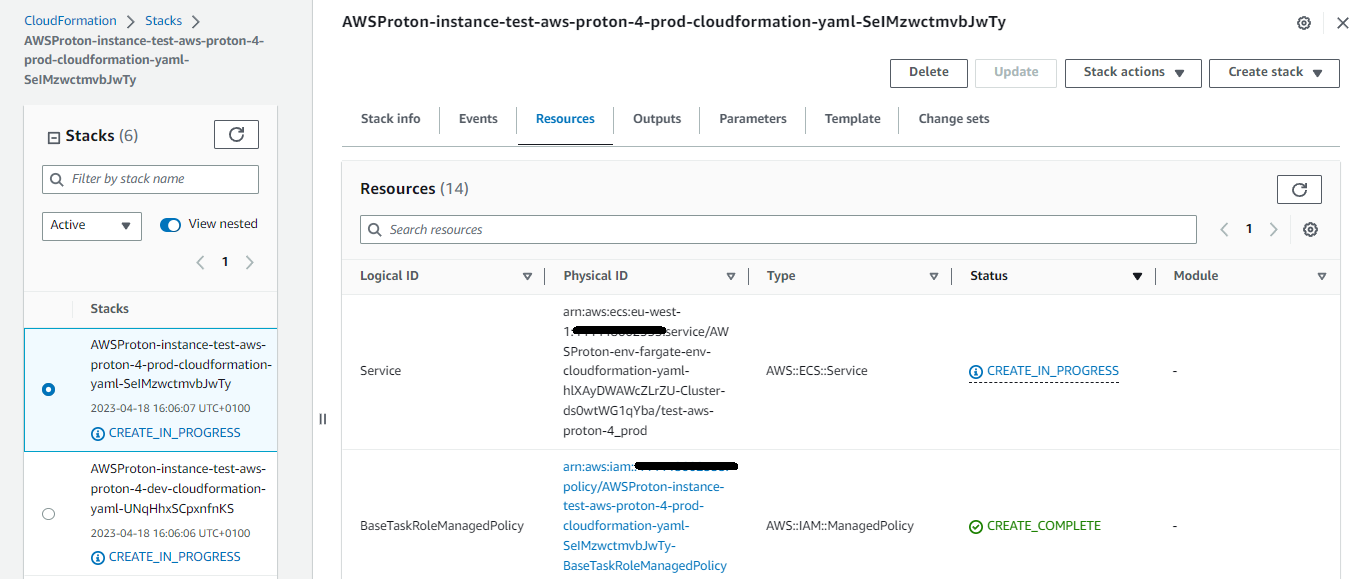
Task: Collapse the side panel using the divider handle
Action: [322, 419]
